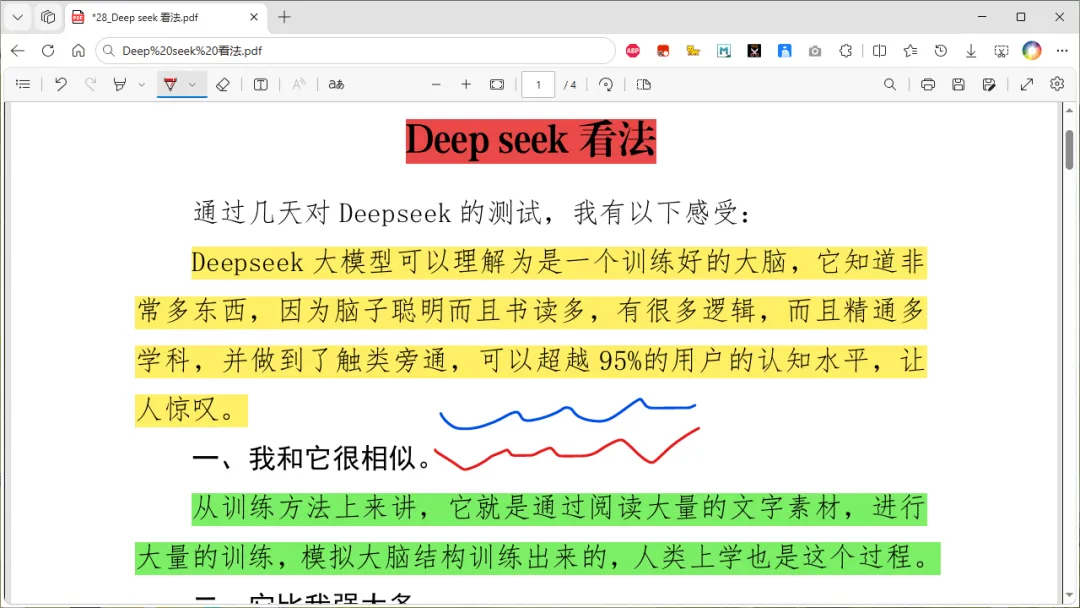Go to browser home page

[78, 50]
